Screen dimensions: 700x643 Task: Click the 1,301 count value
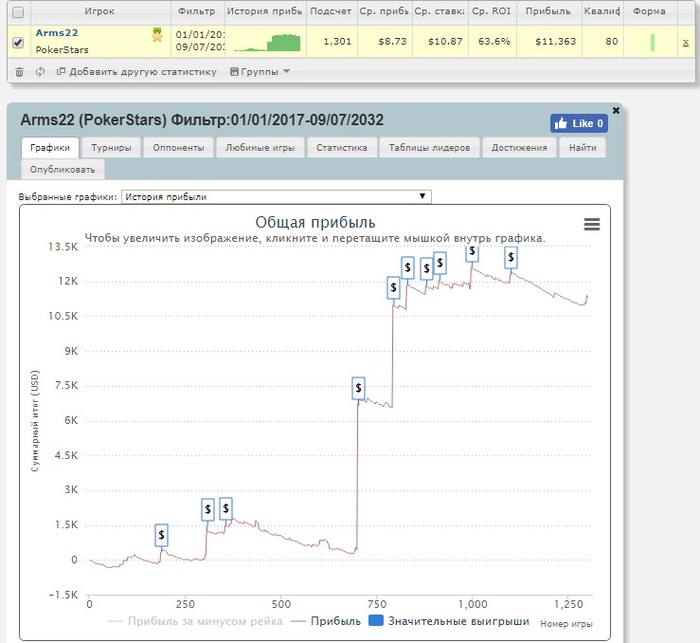(337, 42)
